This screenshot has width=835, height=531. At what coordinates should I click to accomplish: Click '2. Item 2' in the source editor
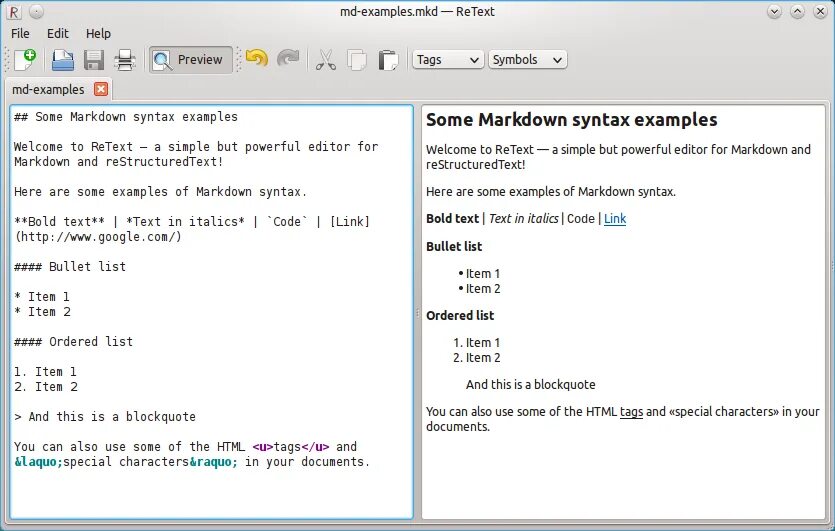46,387
